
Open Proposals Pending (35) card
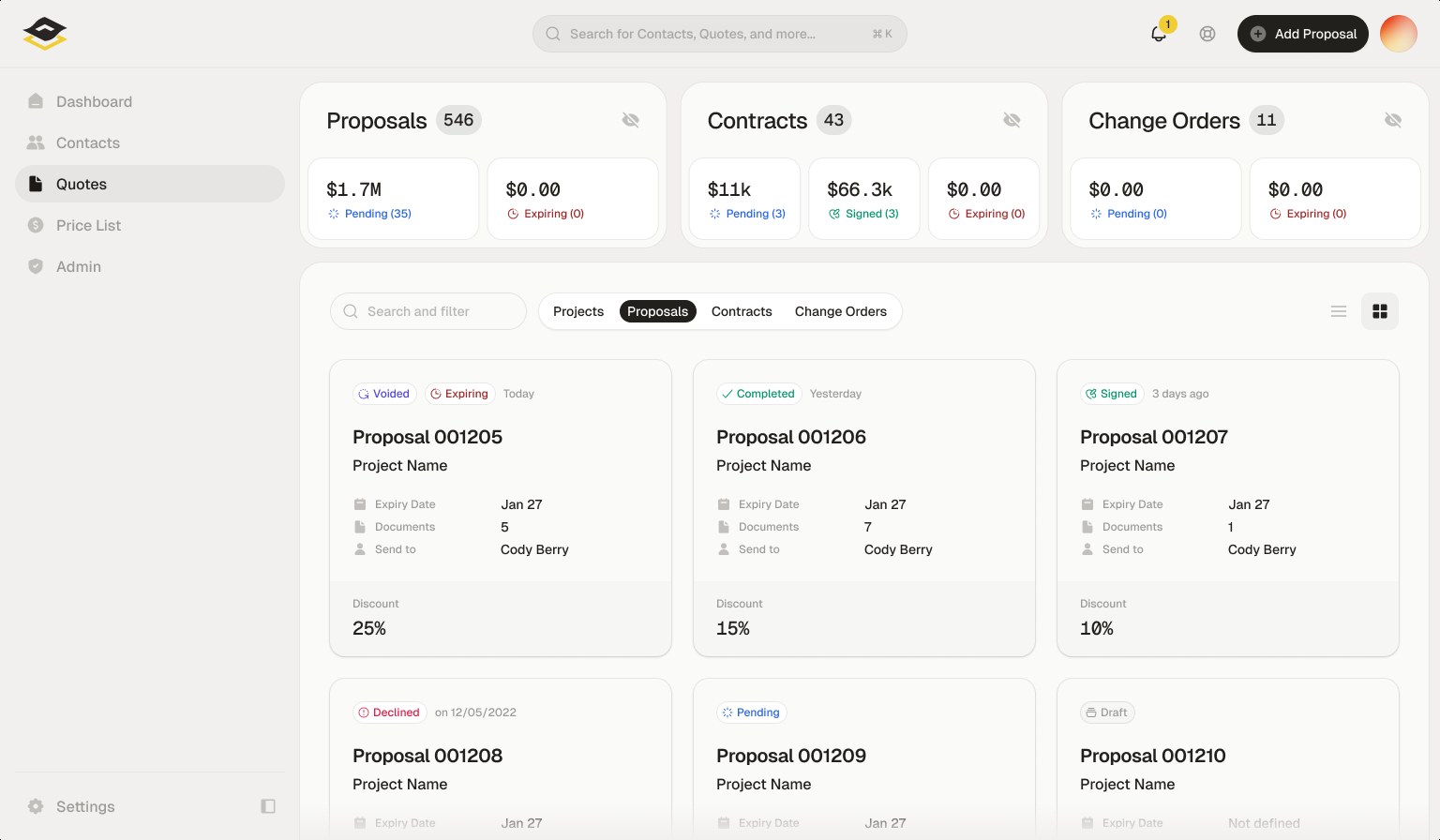point(394,199)
